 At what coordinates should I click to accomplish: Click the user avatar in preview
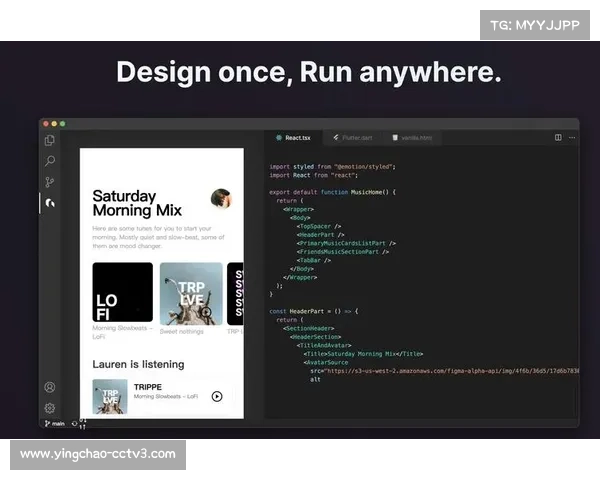[221, 198]
